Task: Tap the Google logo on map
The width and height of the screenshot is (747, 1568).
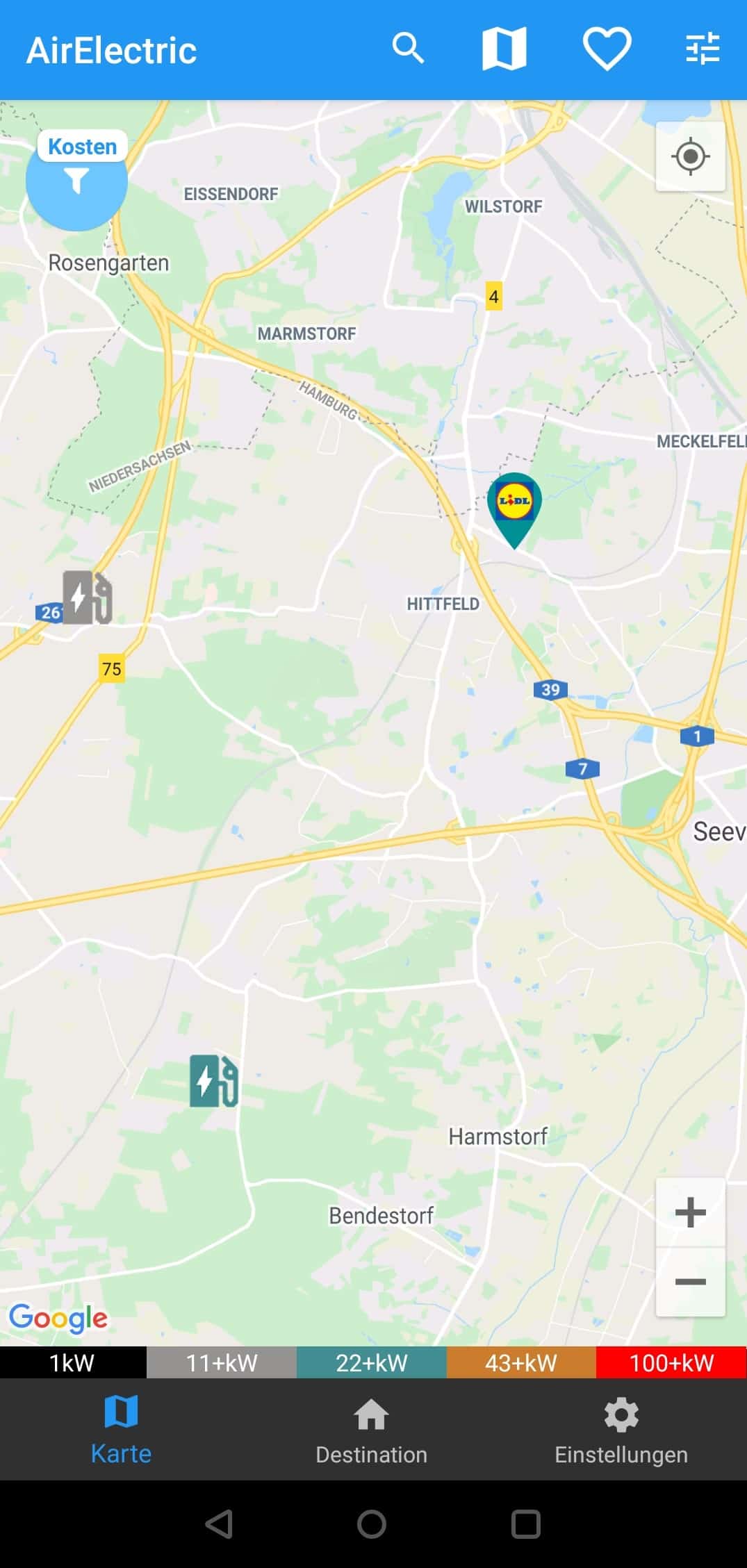Action: tap(58, 1318)
